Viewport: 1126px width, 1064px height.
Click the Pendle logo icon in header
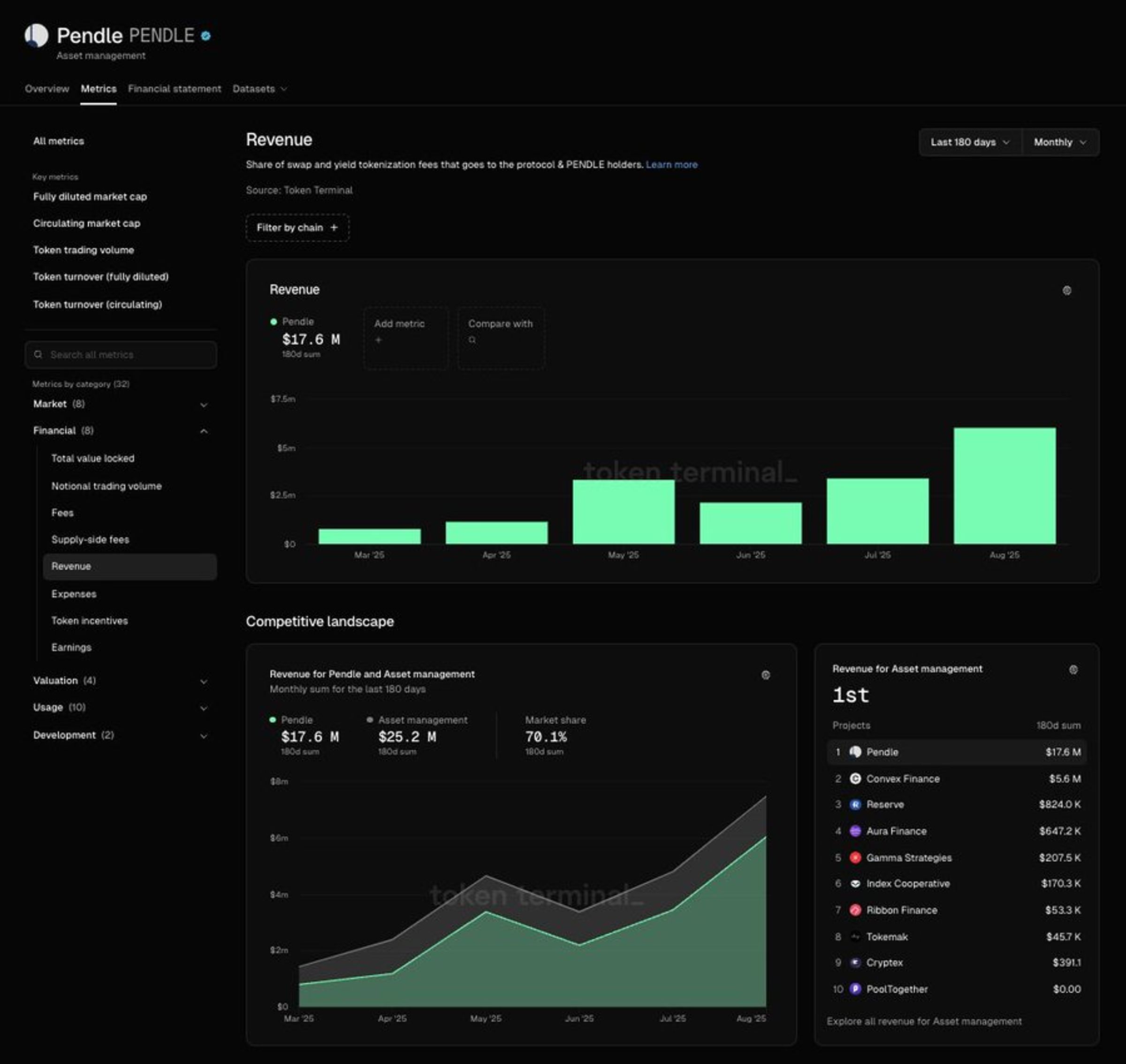coord(36,35)
